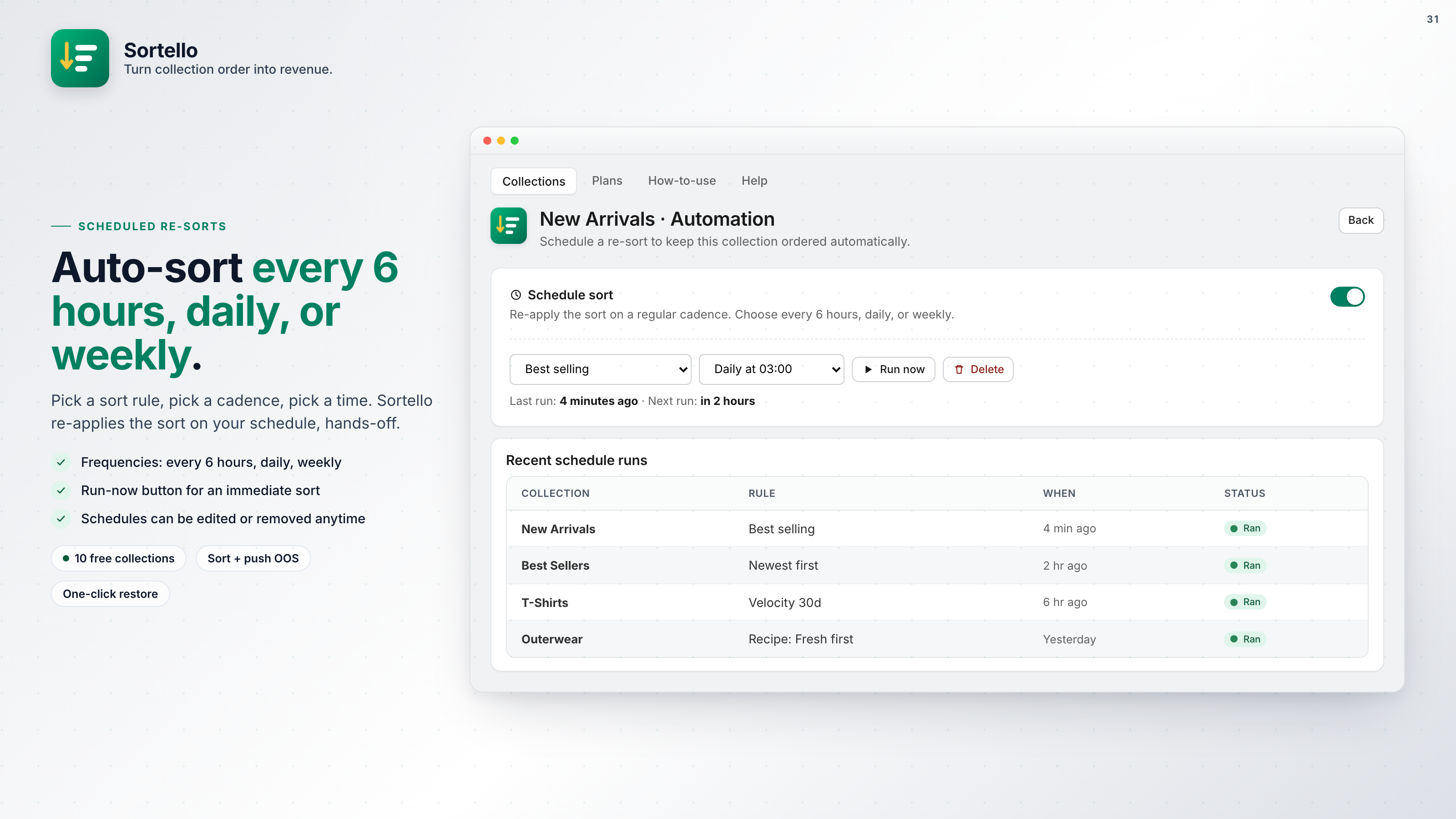Screen dimensions: 1456x819
Task: Open the Daily at 03:00 cadence dropdown
Action: click(772, 369)
